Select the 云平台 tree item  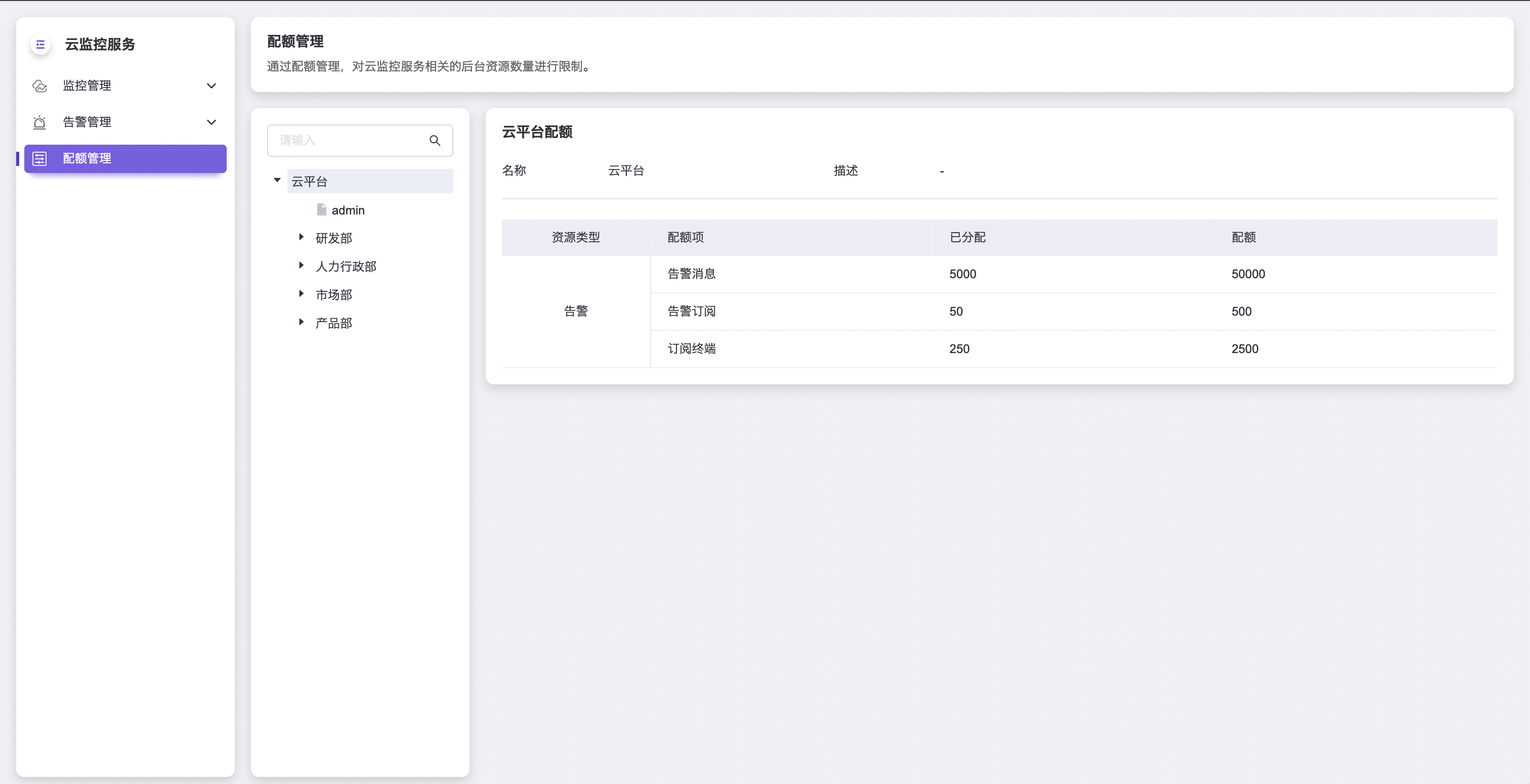tap(310, 182)
